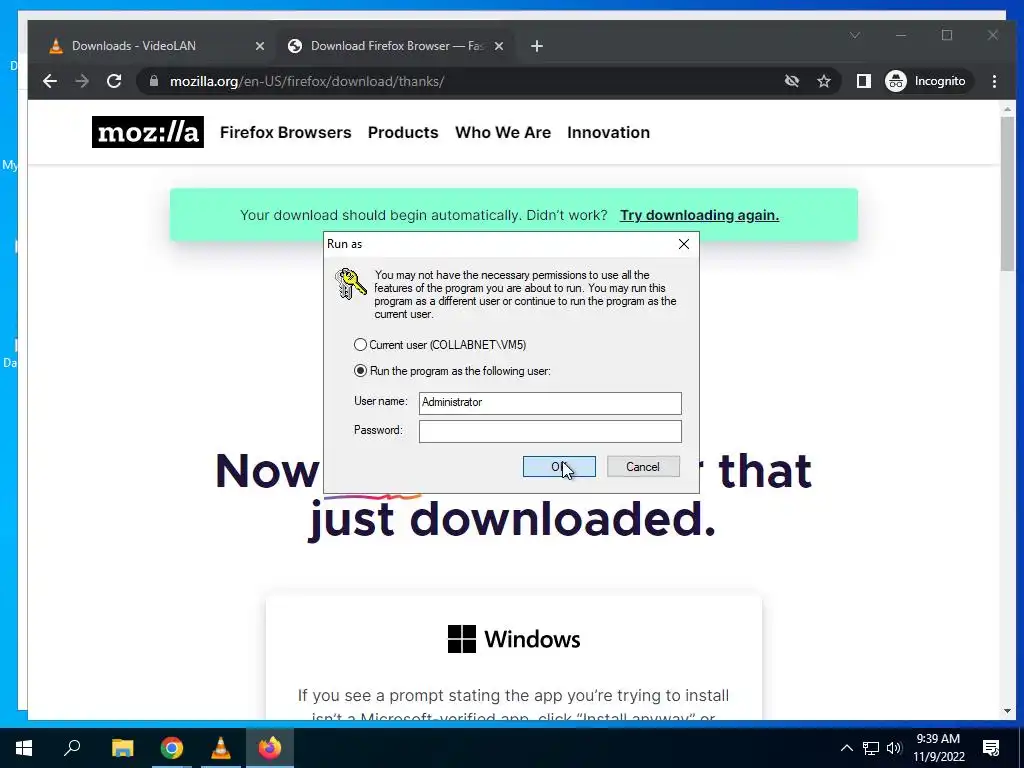Cancel the Run as dialog

[x=643, y=466]
